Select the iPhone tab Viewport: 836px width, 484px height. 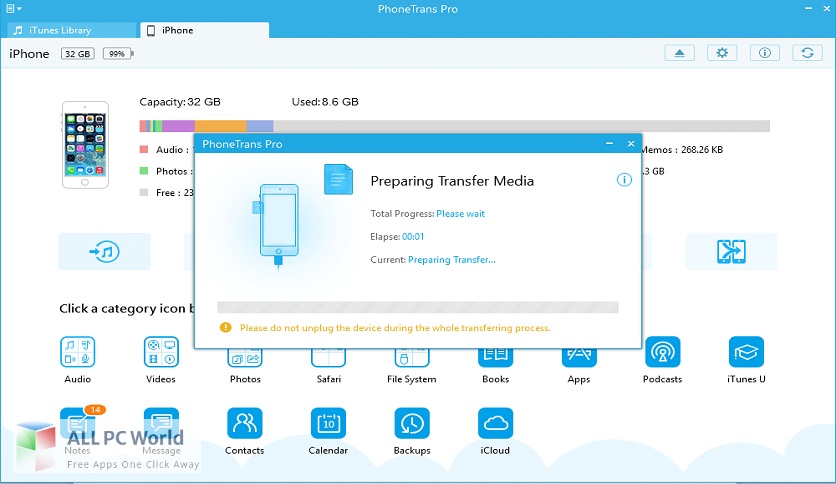(205, 30)
